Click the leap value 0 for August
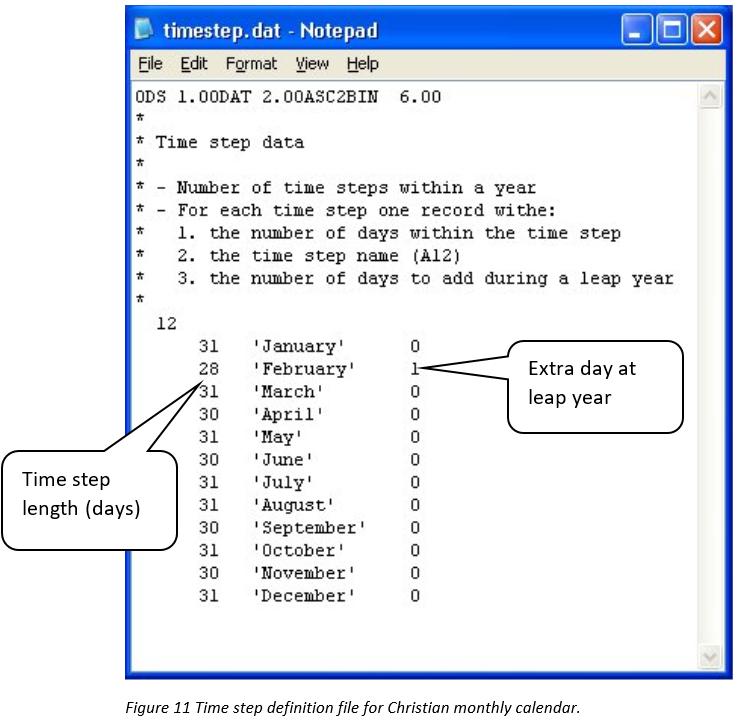This screenshot has height=721, width=745. pyautogui.click(x=415, y=505)
